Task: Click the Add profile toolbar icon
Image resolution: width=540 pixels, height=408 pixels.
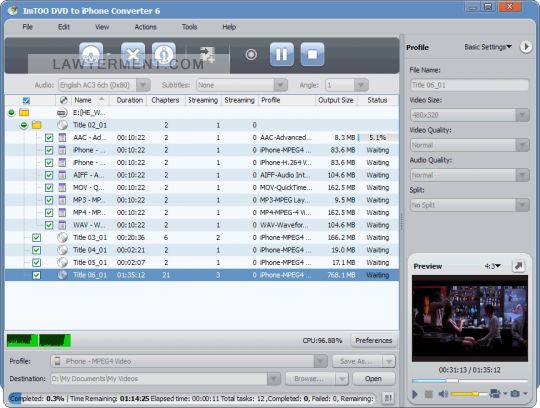Action: click(x=208, y=54)
